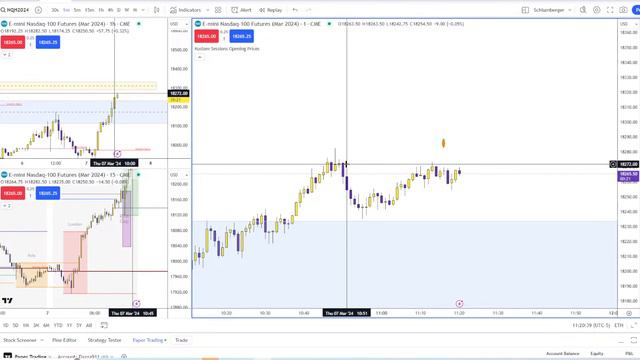
Task: Expand the indicator legend in 15m chart
Action: click(7, 206)
